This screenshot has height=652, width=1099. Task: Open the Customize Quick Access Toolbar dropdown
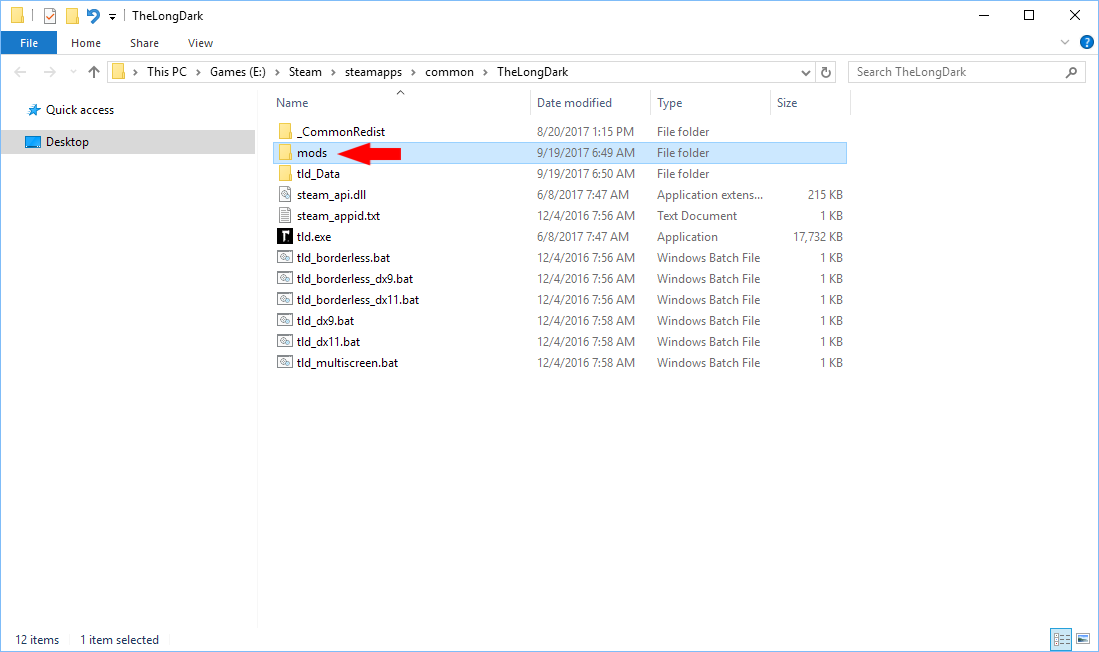click(x=112, y=16)
